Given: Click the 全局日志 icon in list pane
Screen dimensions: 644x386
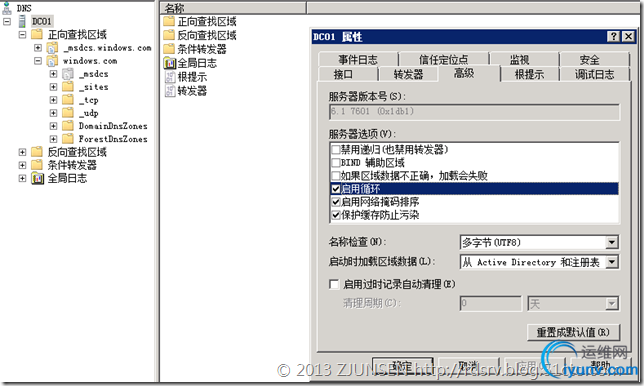Looking at the screenshot, I should pyautogui.click(x=170, y=63).
